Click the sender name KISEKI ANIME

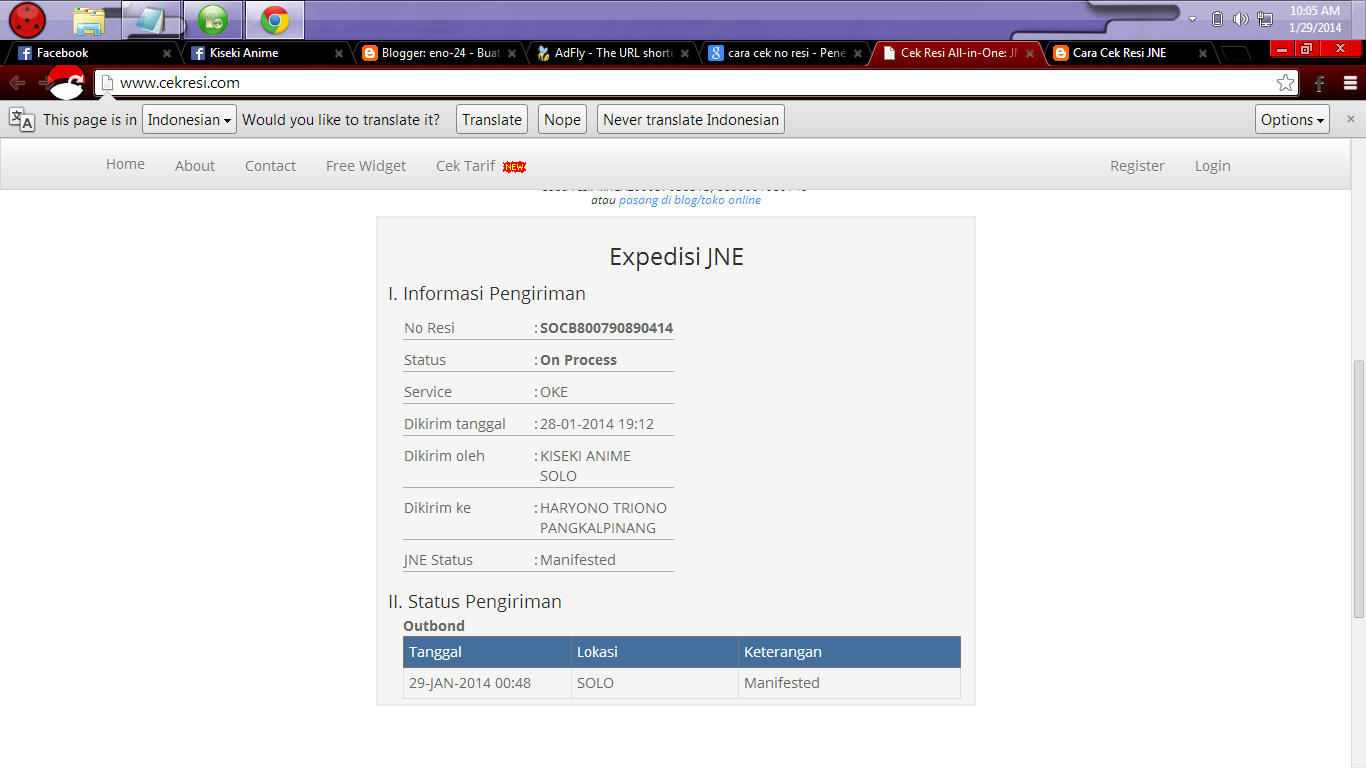coord(585,456)
